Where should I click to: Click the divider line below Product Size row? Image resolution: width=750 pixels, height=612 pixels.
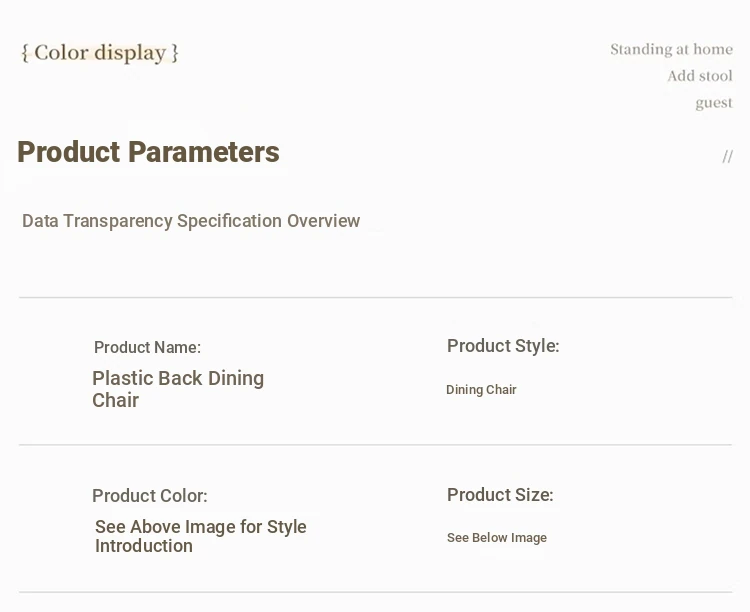coord(375,592)
